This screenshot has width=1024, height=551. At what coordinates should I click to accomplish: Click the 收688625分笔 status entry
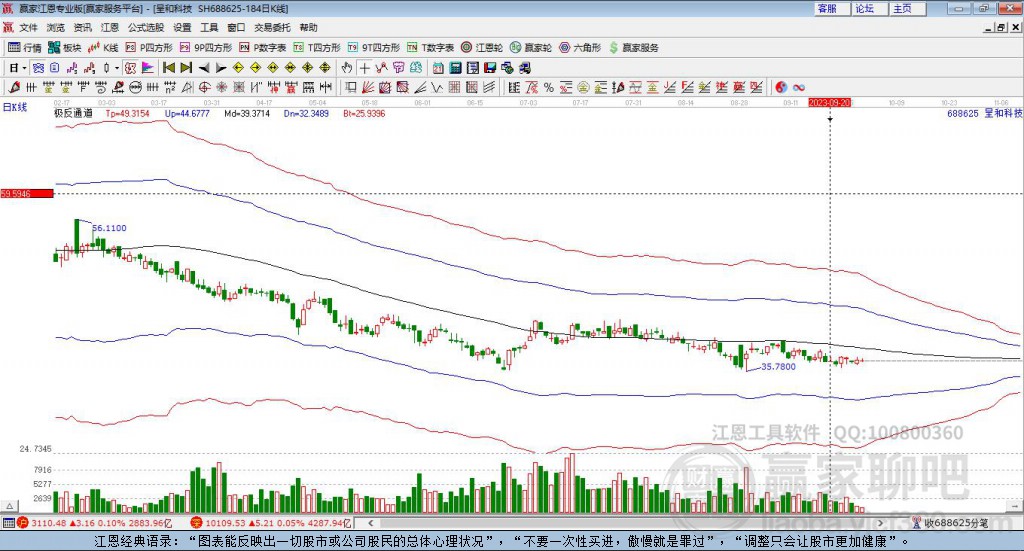point(951,523)
